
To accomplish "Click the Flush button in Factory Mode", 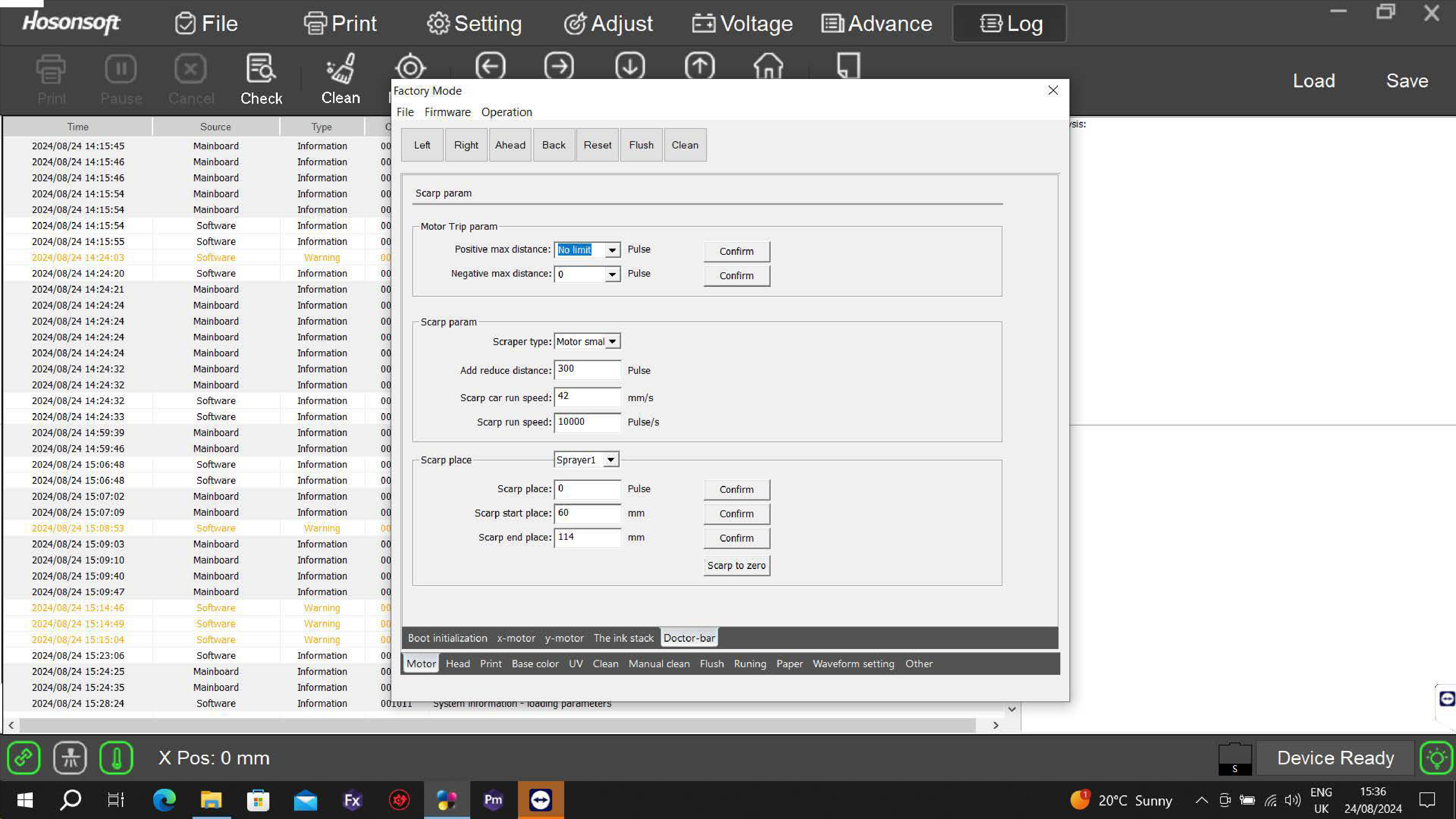I will tap(641, 145).
